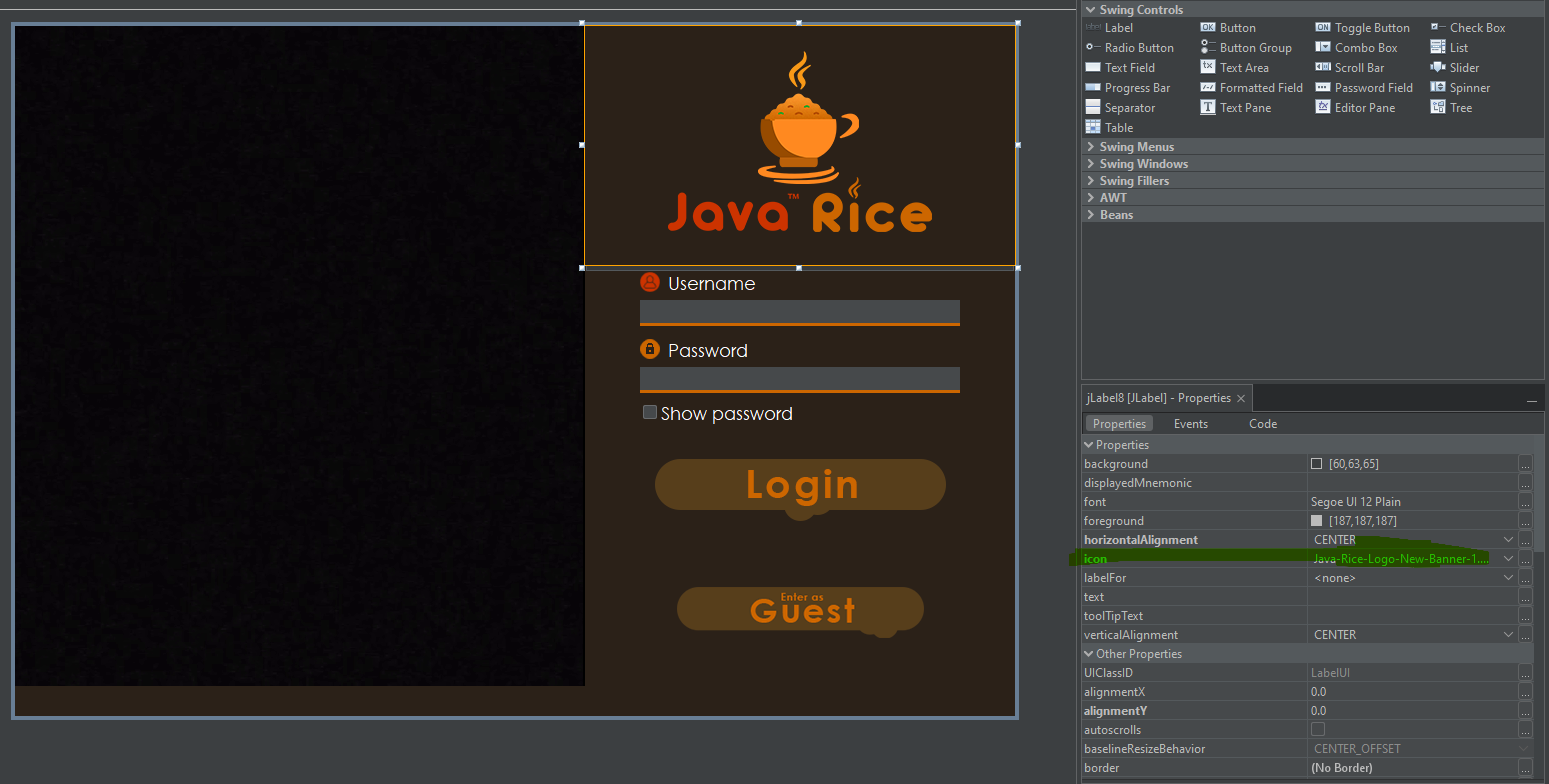Image resolution: width=1549 pixels, height=784 pixels.
Task: Click the text property value field
Action: point(1412,597)
